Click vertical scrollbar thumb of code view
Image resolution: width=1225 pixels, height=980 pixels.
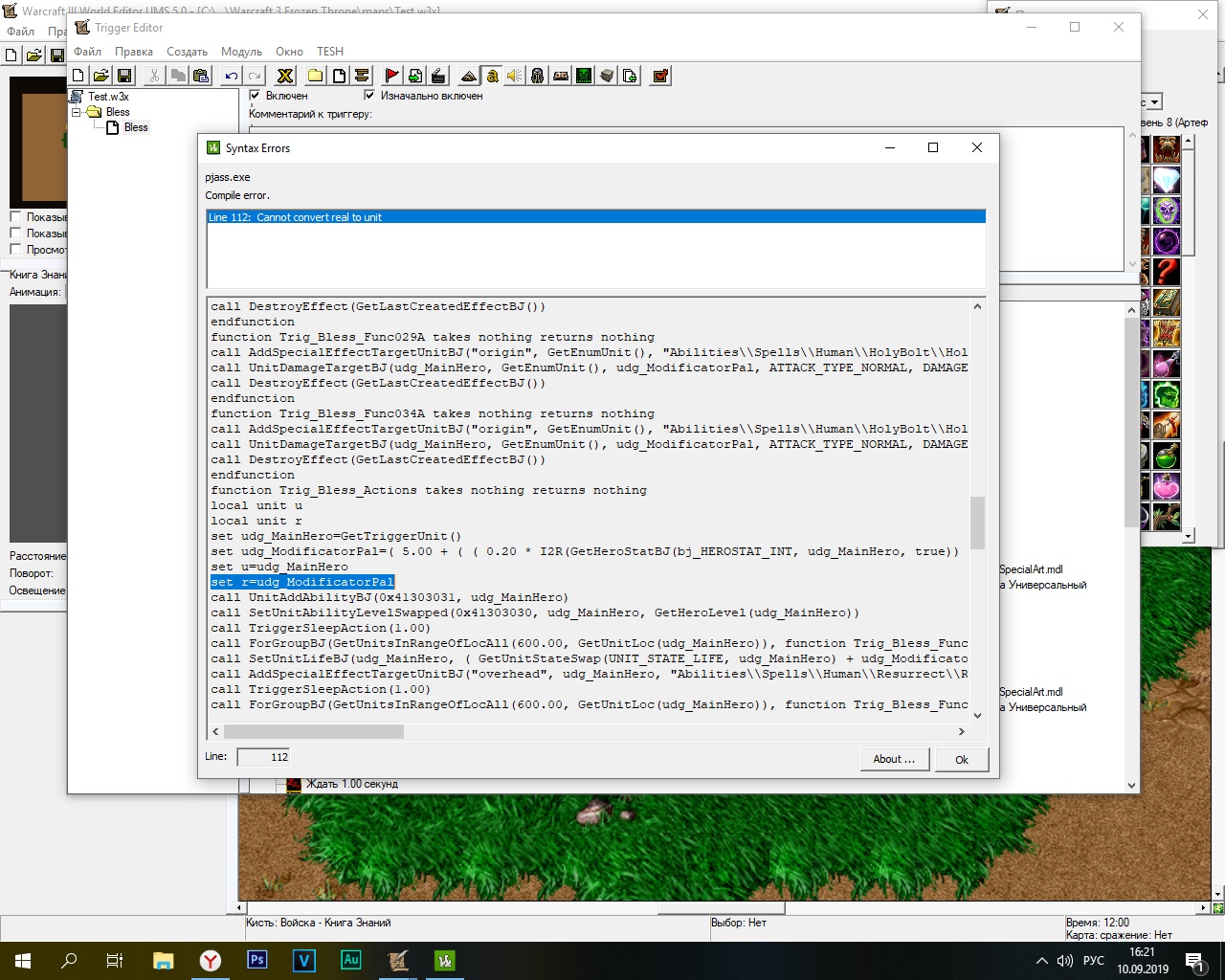[977, 523]
